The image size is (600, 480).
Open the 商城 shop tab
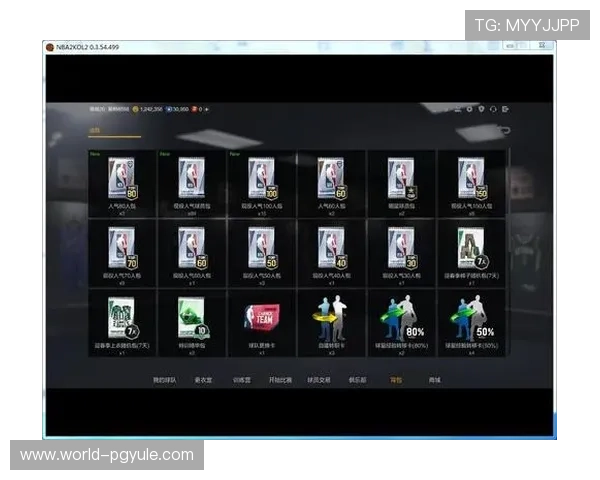point(434,380)
